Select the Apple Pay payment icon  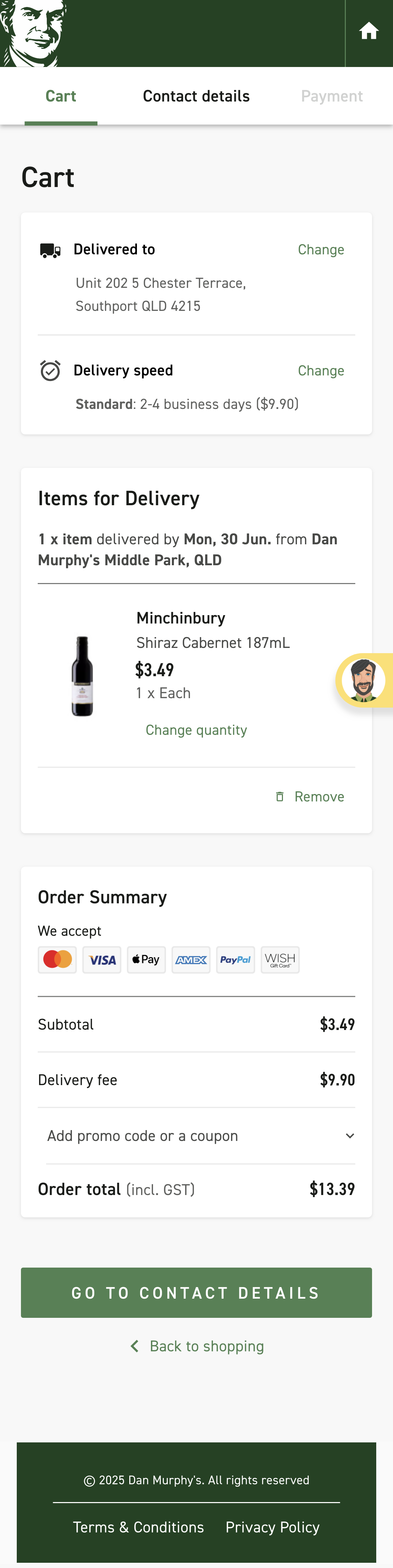(x=146, y=959)
